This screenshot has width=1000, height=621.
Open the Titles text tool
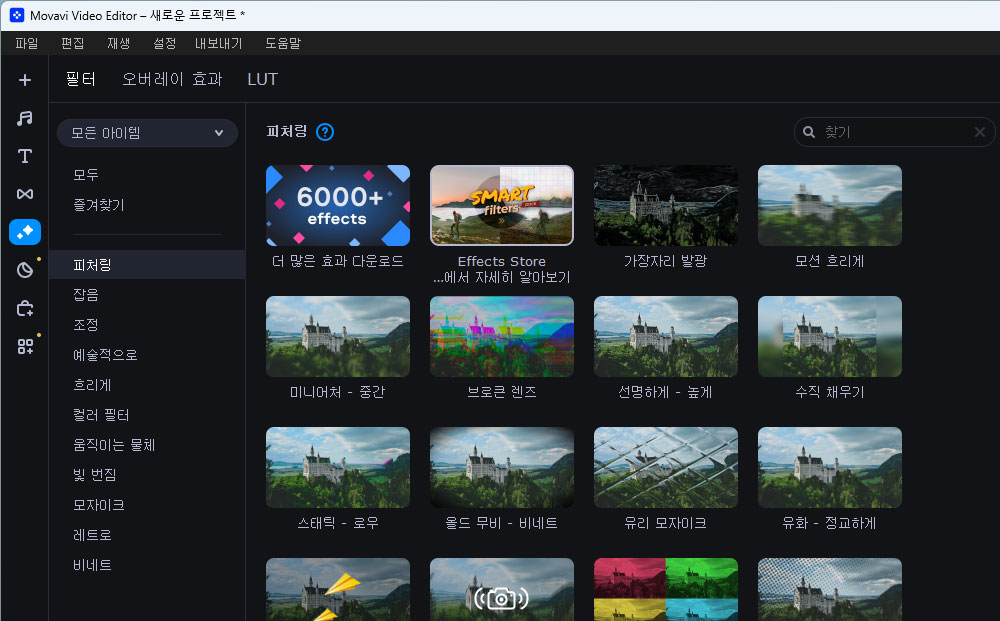25,156
